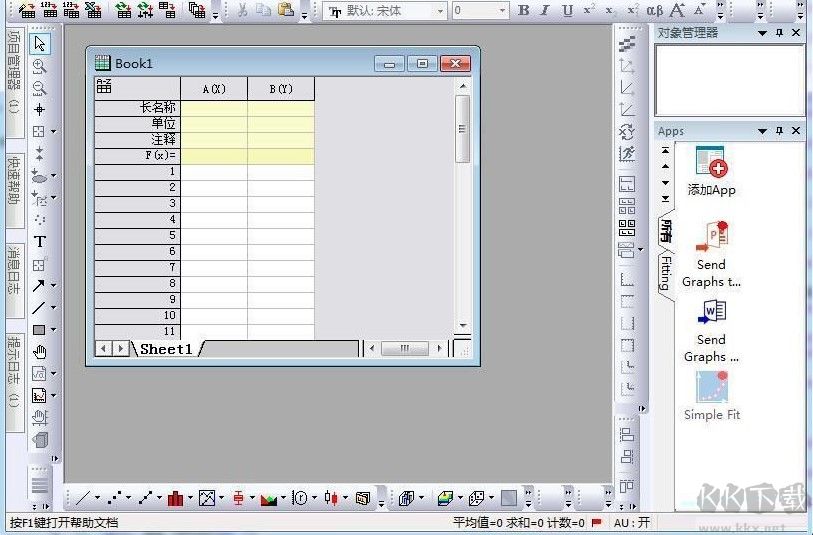Click the Book1 vertical scrollbar thumb
813x535 pixels.
[462, 129]
